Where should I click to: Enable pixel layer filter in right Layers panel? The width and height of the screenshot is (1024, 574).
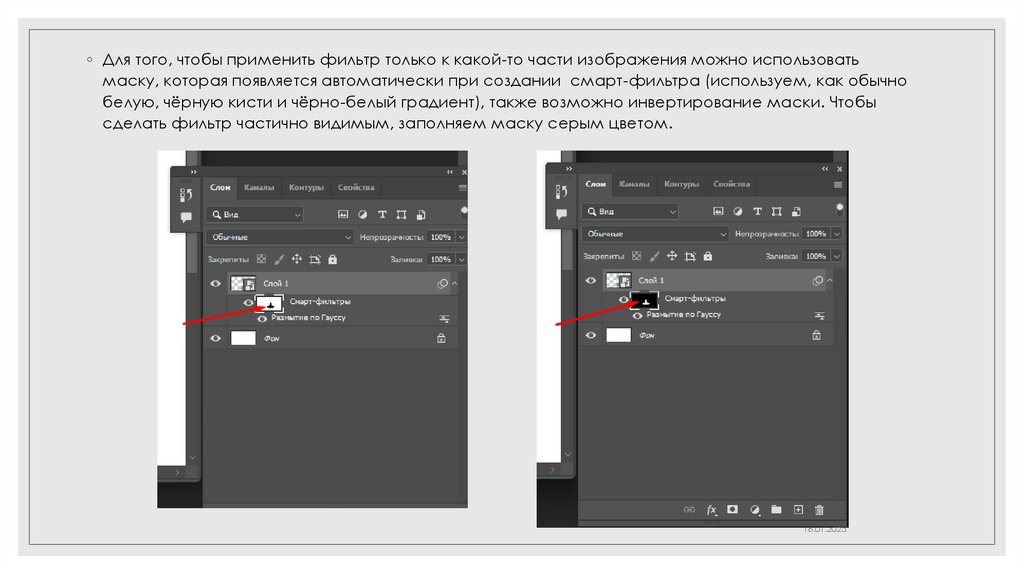pyautogui.click(x=718, y=211)
